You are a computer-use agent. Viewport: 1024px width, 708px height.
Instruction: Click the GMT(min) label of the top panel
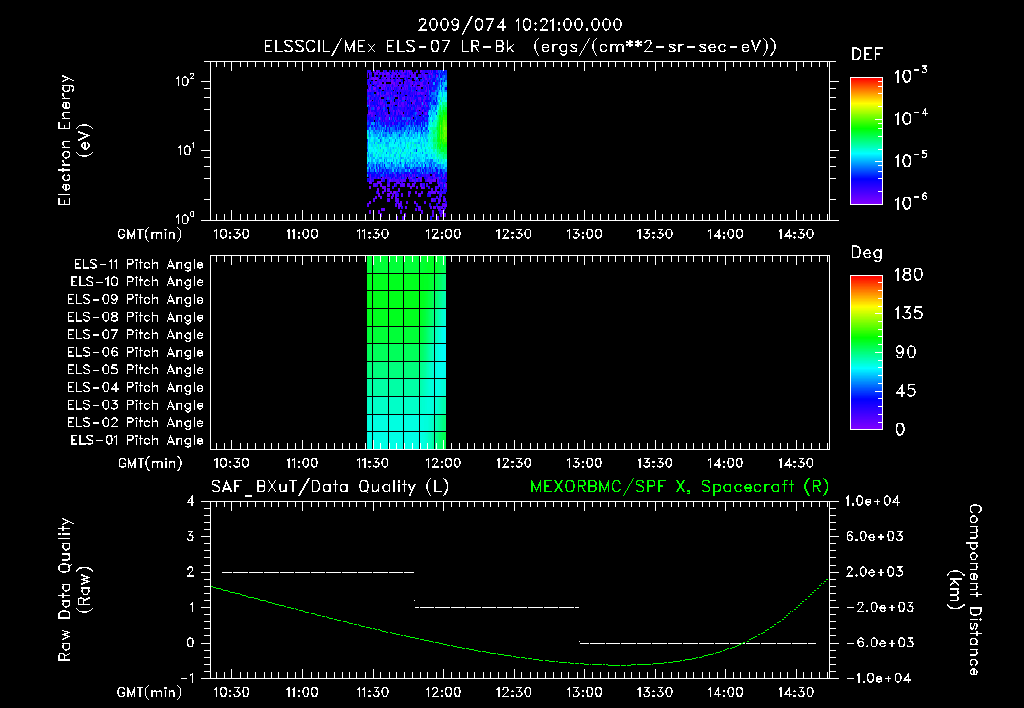pyautogui.click(x=150, y=234)
